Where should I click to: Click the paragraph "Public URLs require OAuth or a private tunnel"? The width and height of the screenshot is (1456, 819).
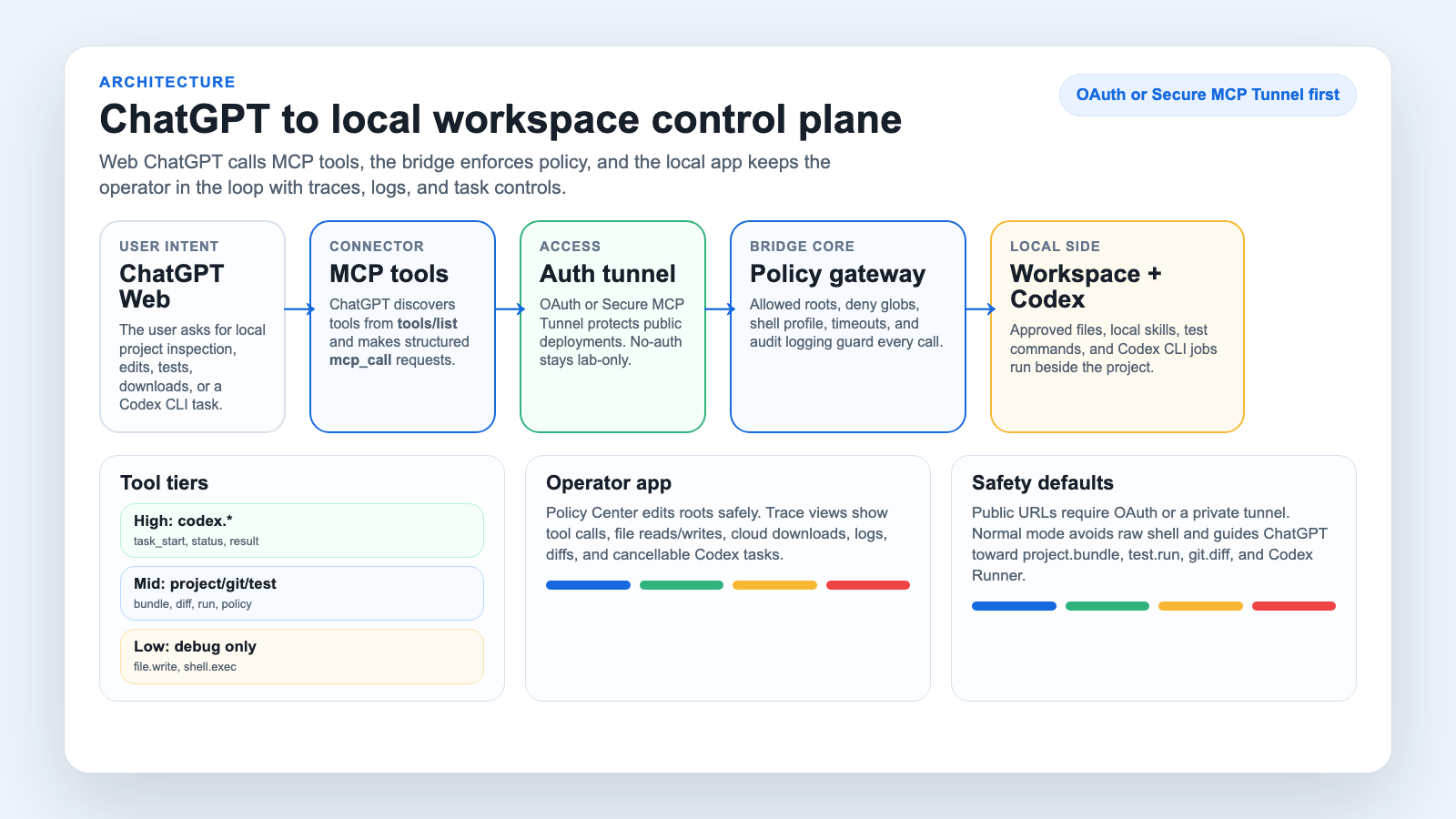click(x=1150, y=544)
